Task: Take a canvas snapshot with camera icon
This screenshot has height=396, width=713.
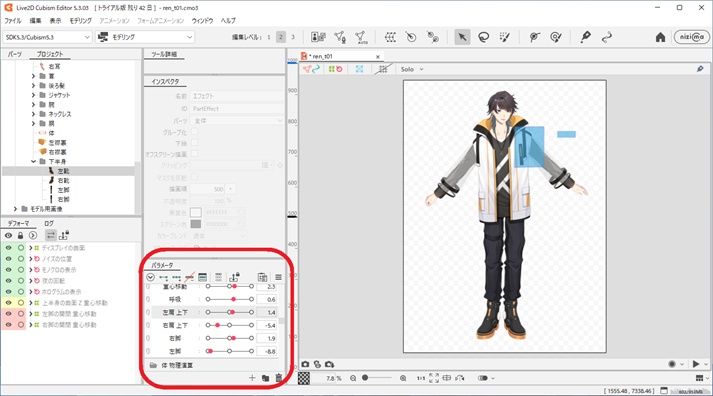Action: (x=305, y=364)
